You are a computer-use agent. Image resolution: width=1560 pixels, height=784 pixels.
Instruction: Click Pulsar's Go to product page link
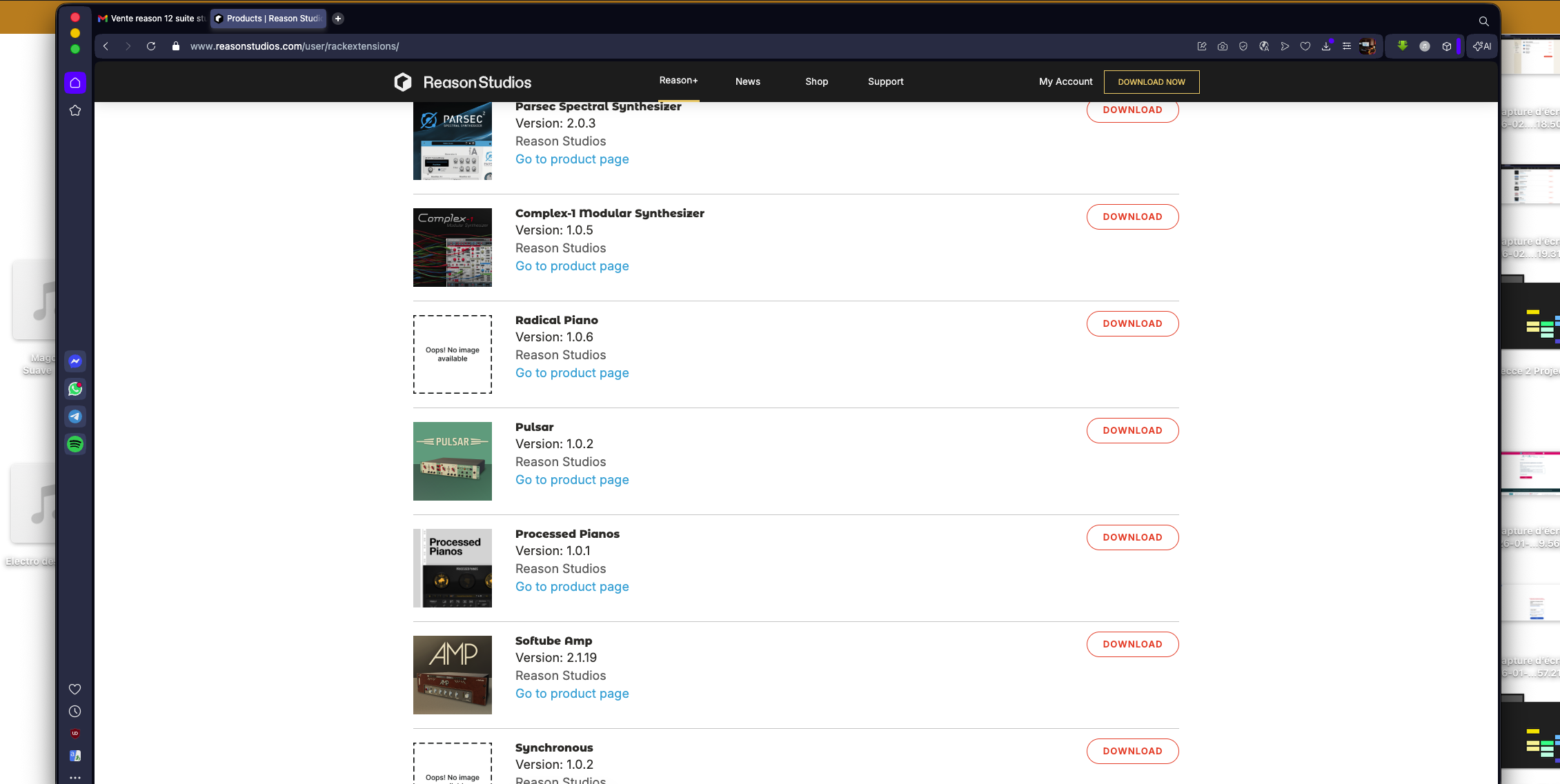(x=572, y=480)
